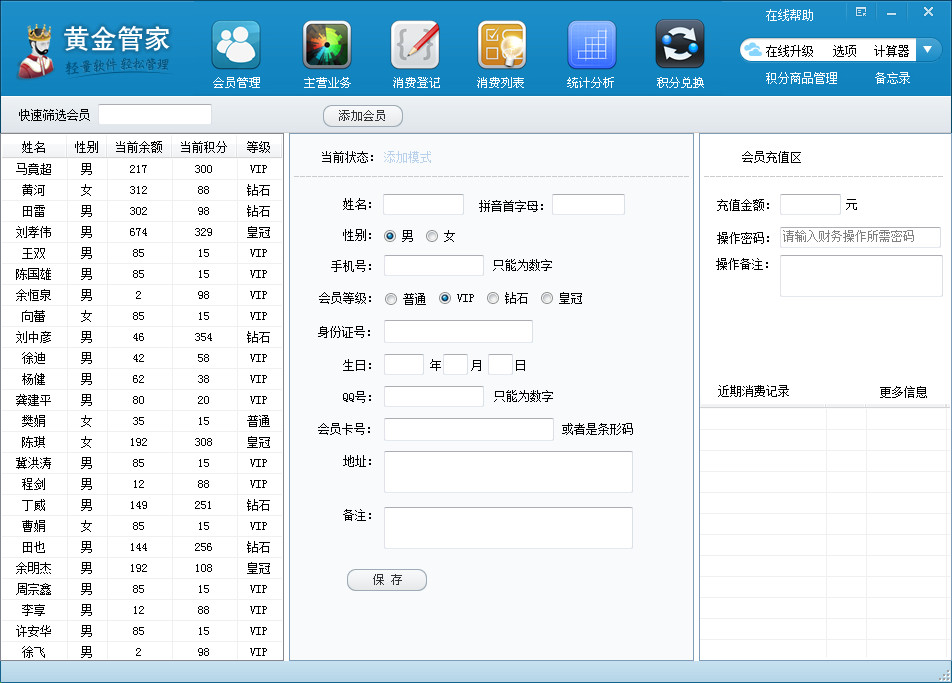Select member 黄河 in the list
Screen dimensions: 952x683
[142, 190]
